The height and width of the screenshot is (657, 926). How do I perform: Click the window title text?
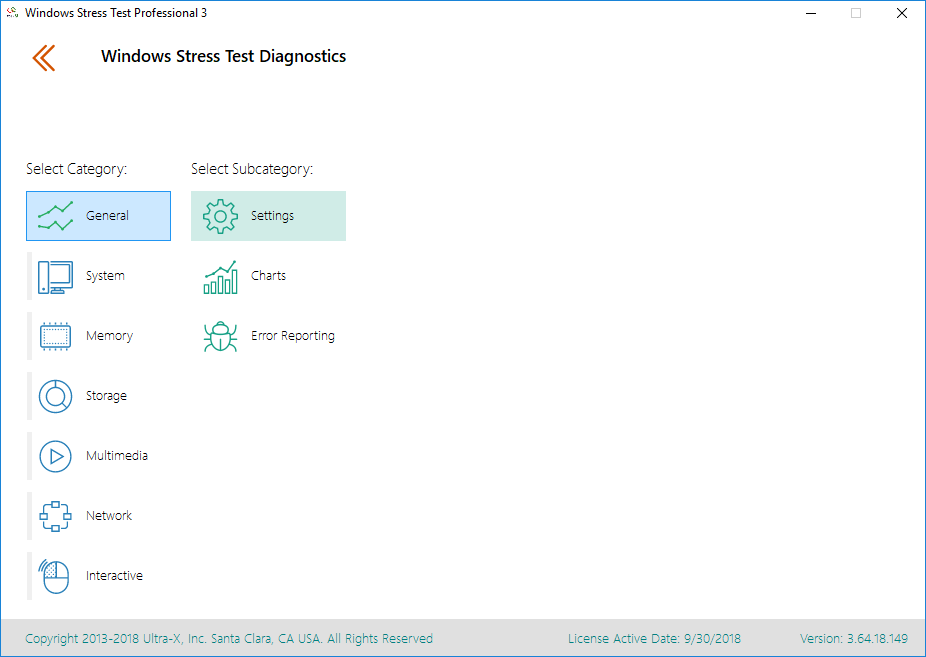click(x=116, y=13)
